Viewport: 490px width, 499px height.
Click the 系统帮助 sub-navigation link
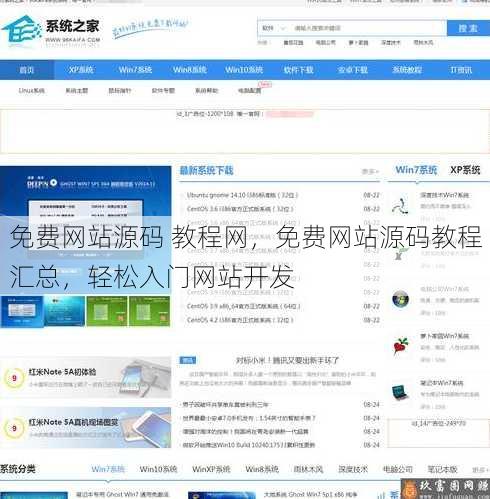[206, 91]
